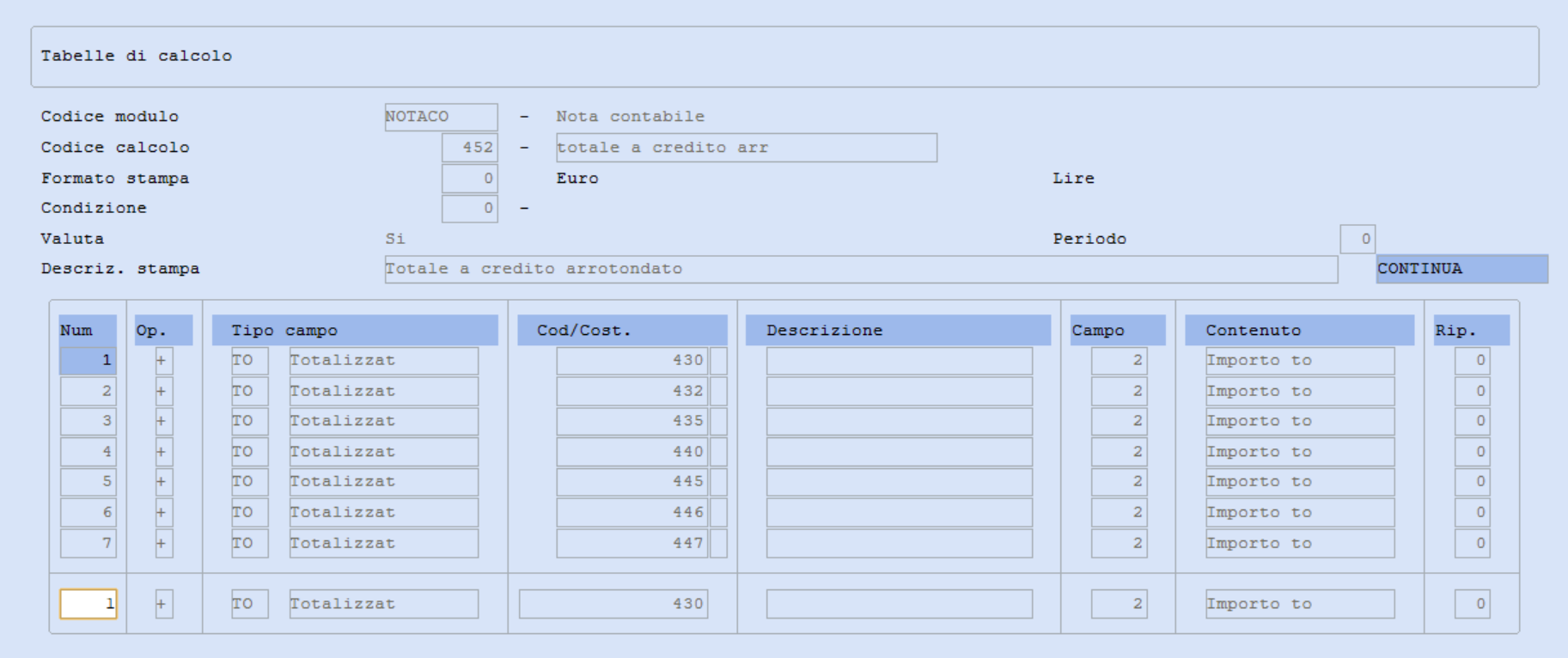The image size is (1568, 658).
Task: Select row Num 4 in the table
Action: coord(88,452)
